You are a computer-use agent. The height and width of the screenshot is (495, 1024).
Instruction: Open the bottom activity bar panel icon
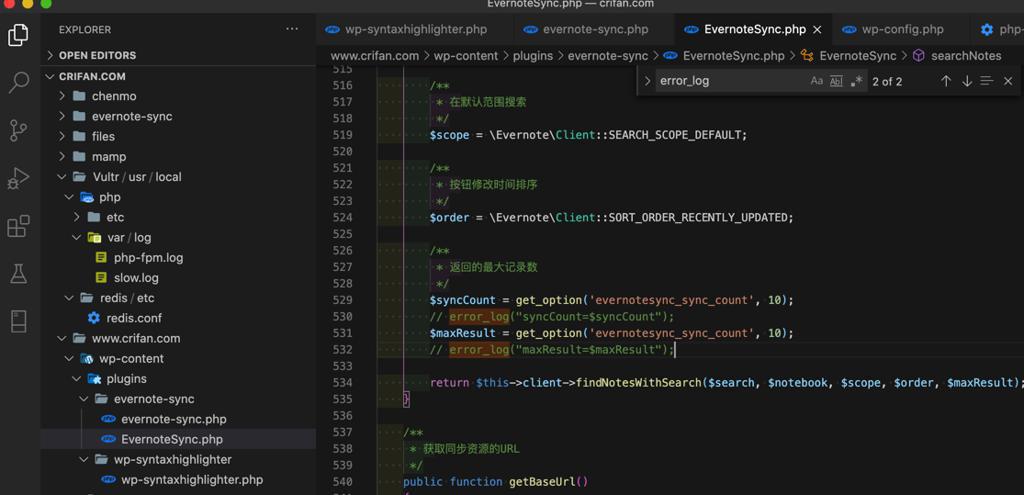click(x=18, y=321)
